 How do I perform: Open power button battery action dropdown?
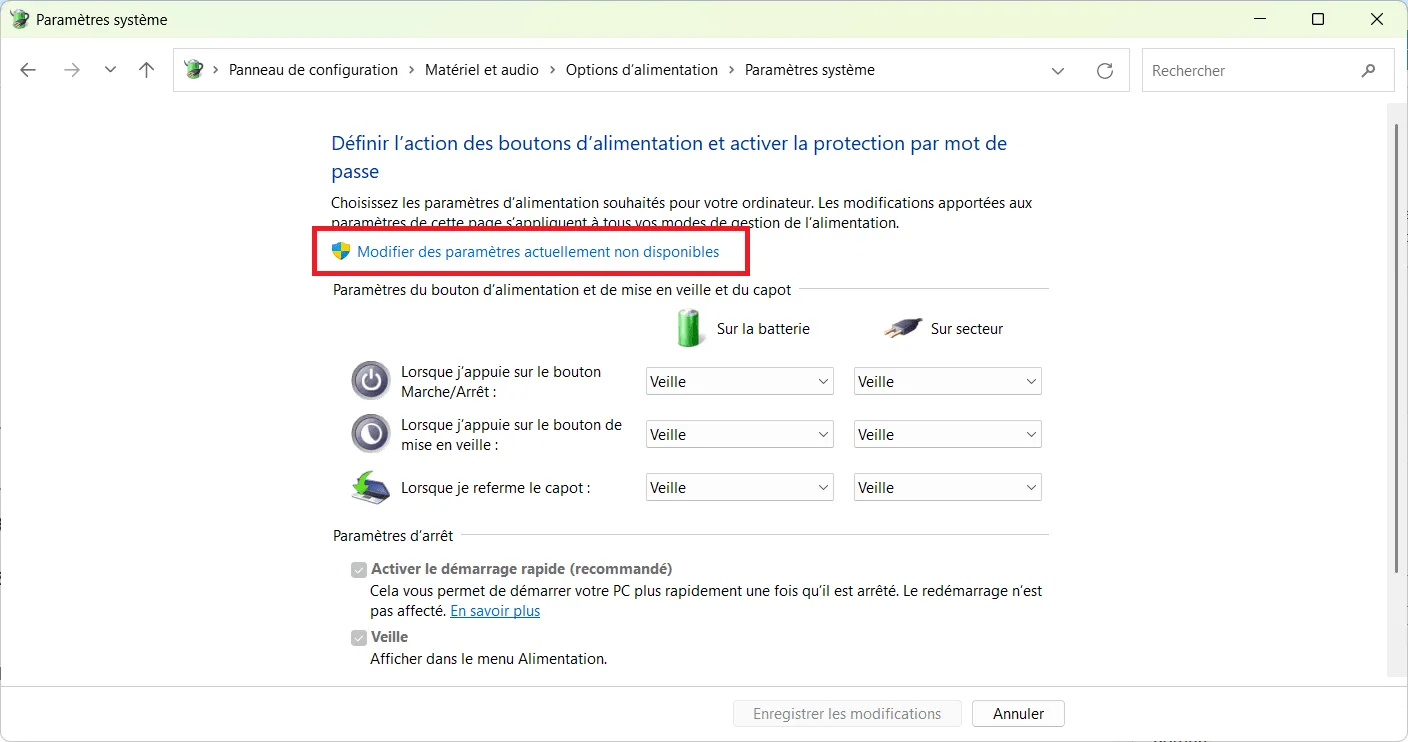(740, 381)
